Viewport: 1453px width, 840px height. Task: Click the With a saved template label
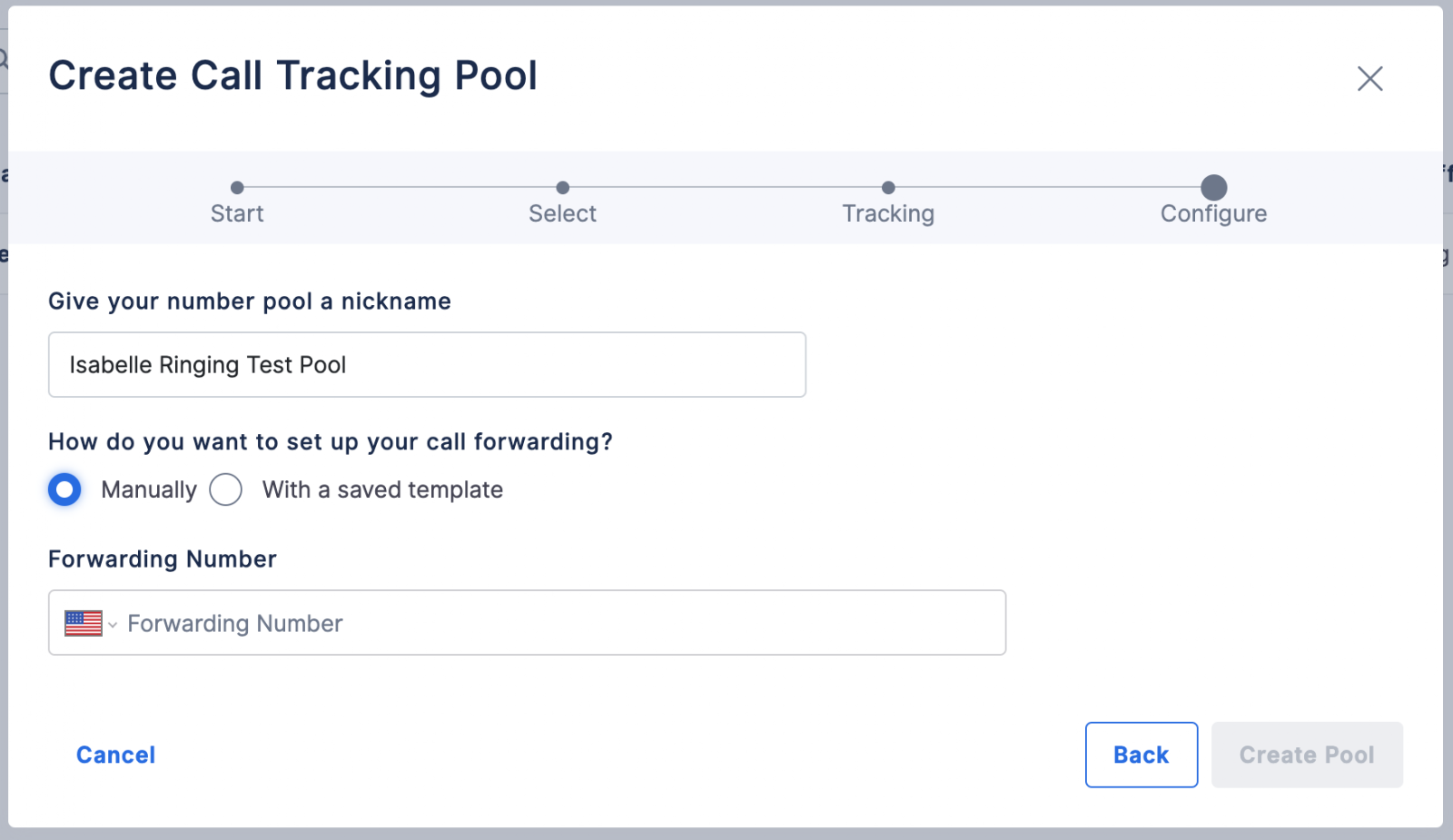[x=382, y=489]
